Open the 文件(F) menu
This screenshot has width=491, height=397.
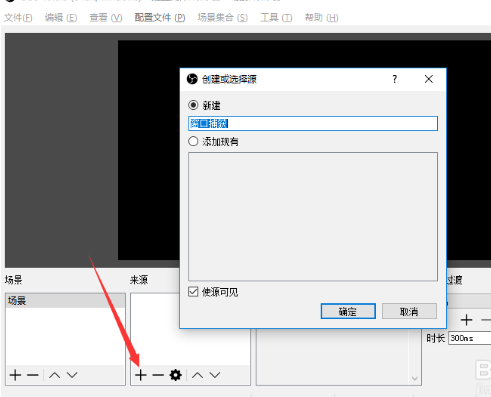pos(18,17)
